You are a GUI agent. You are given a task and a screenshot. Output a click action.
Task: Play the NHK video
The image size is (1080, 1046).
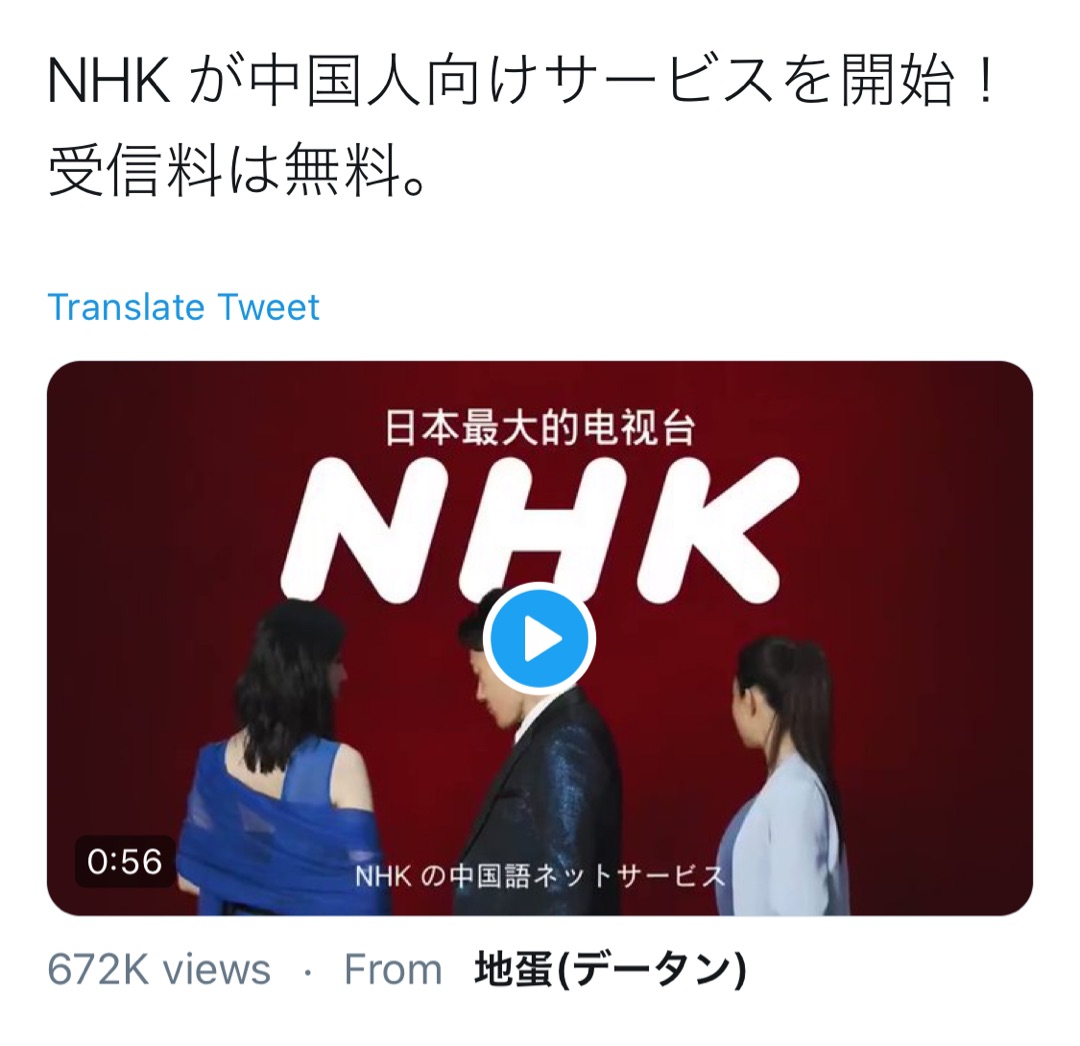[x=539, y=638]
